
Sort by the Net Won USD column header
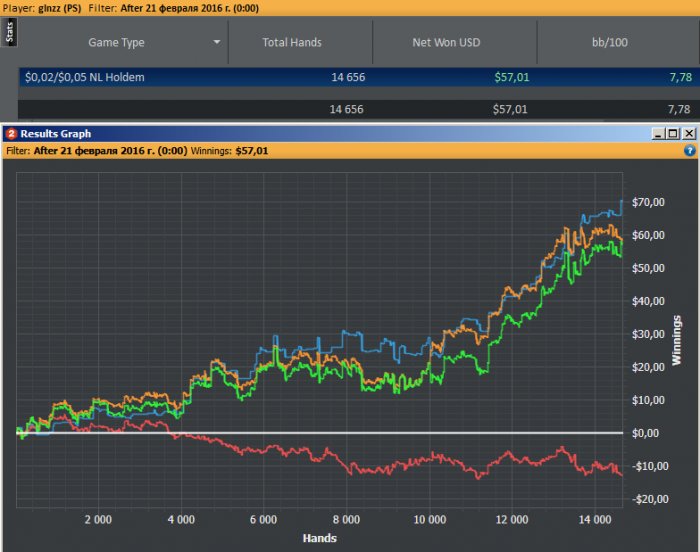[446, 42]
